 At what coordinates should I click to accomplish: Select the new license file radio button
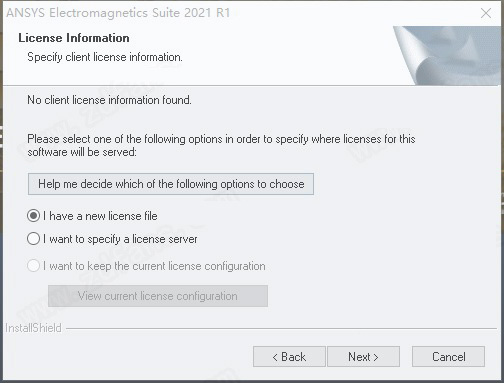tap(33, 216)
